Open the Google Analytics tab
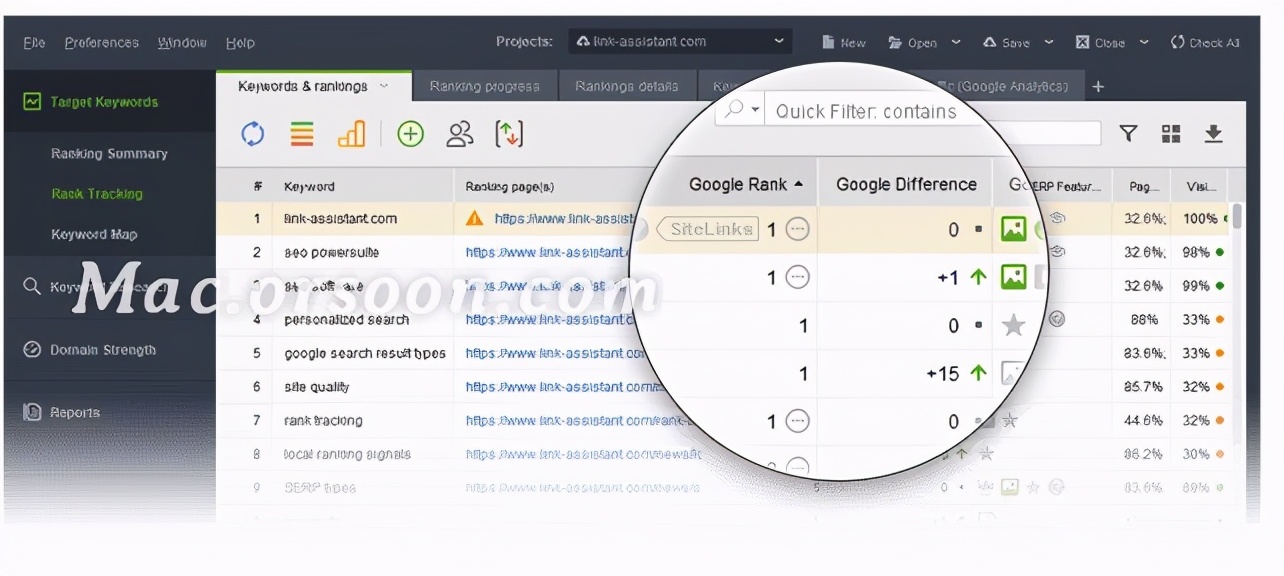The image size is (1284, 576). coord(1012,87)
